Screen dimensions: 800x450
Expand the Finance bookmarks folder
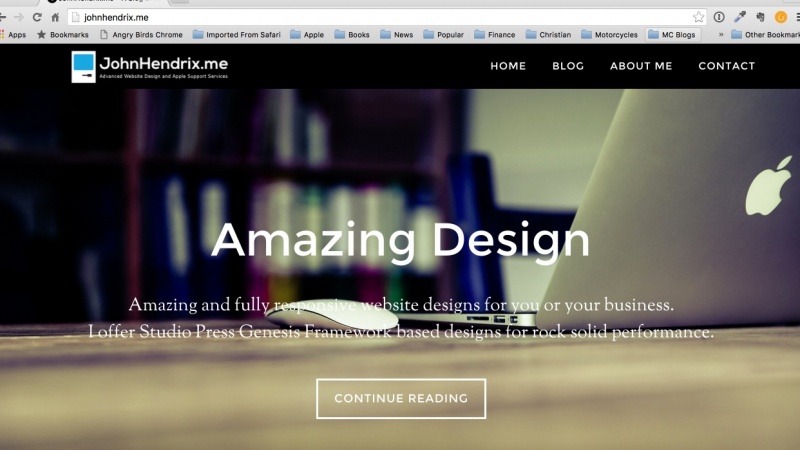pyautogui.click(x=494, y=35)
